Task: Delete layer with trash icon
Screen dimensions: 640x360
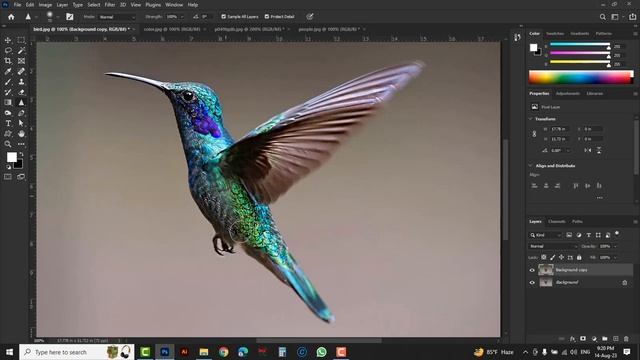Action: click(626, 339)
